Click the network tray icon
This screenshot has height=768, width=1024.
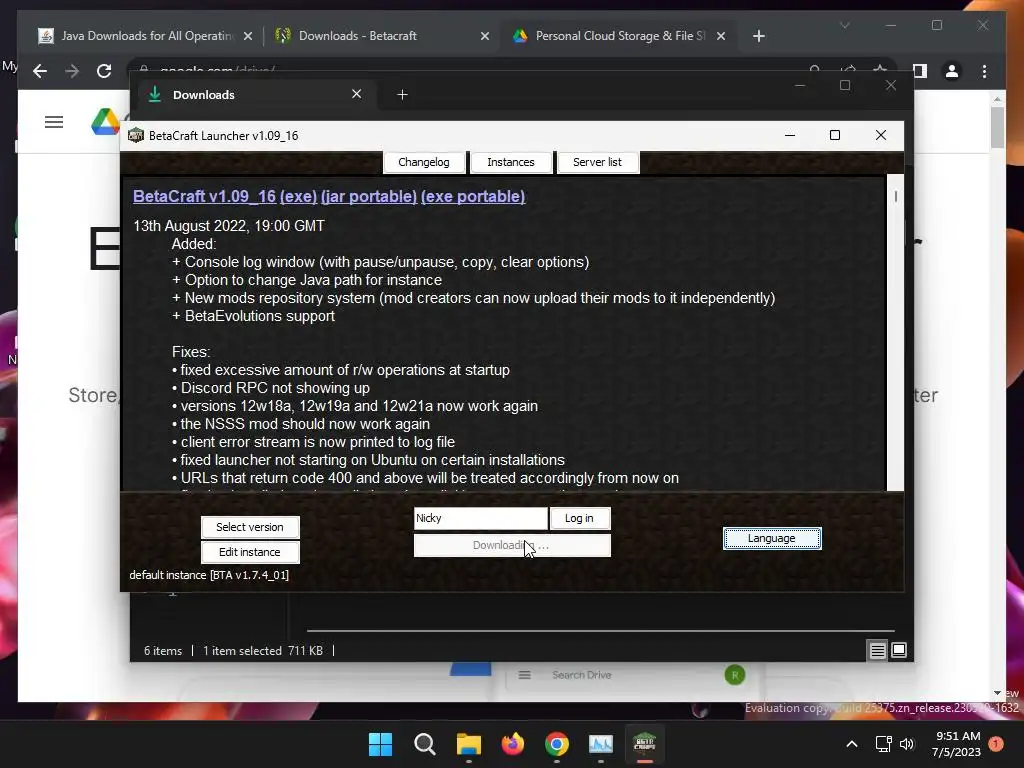(x=884, y=744)
